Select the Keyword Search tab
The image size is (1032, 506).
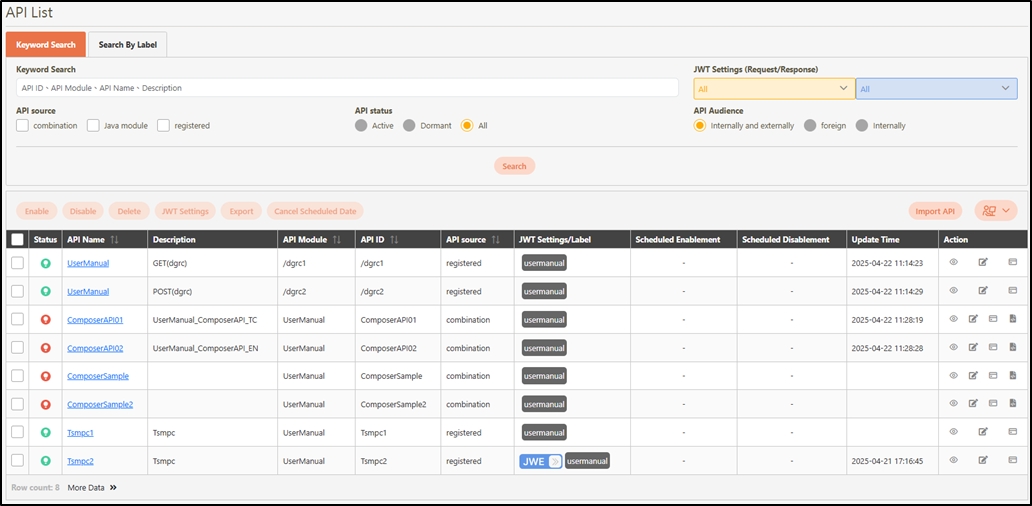pyautogui.click(x=45, y=45)
